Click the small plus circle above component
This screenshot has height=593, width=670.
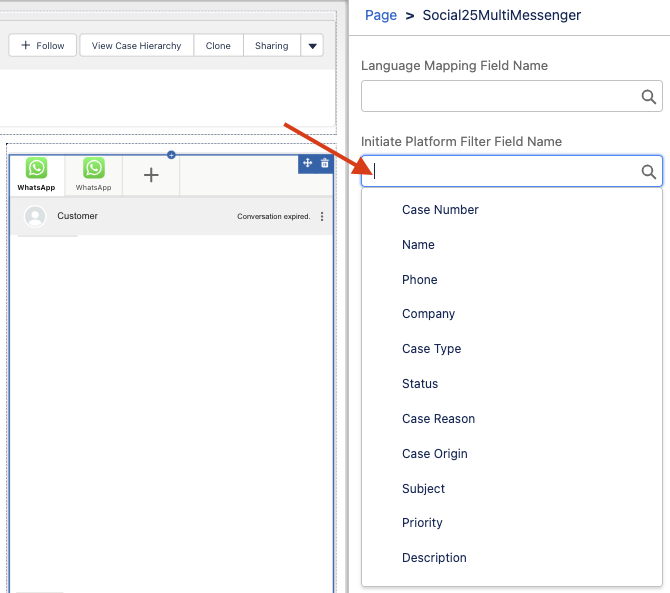pyautogui.click(x=171, y=154)
